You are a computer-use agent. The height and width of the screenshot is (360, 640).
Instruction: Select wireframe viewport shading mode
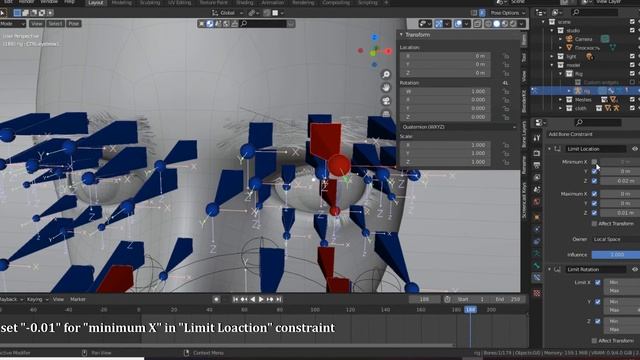point(488,24)
